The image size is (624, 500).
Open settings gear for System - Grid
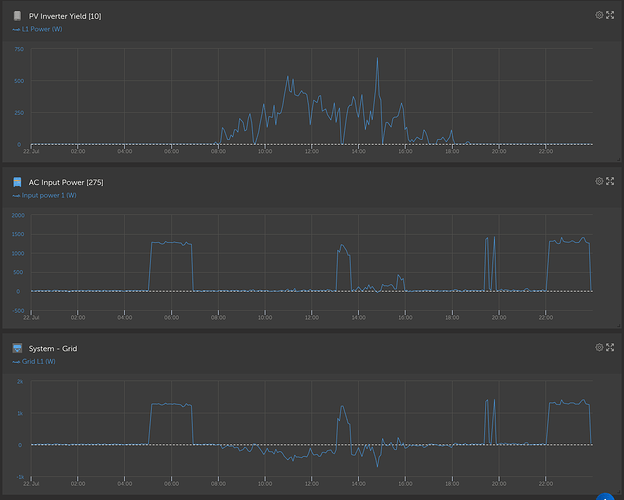point(599,347)
